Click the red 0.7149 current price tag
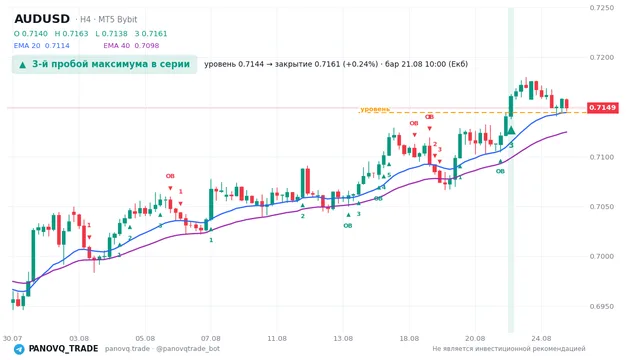The width and height of the screenshot is (640, 360). pyautogui.click(x=602, y=108)
